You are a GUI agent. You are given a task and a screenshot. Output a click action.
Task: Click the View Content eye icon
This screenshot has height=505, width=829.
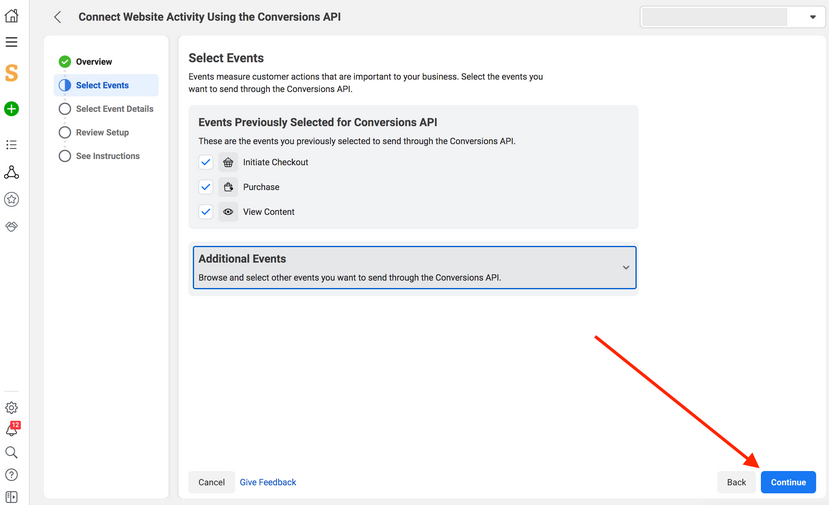point(228,212)
